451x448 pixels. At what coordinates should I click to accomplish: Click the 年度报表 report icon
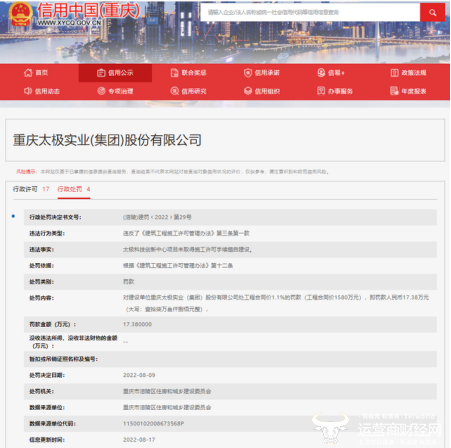pyautogui.click(x=394, y=91)
